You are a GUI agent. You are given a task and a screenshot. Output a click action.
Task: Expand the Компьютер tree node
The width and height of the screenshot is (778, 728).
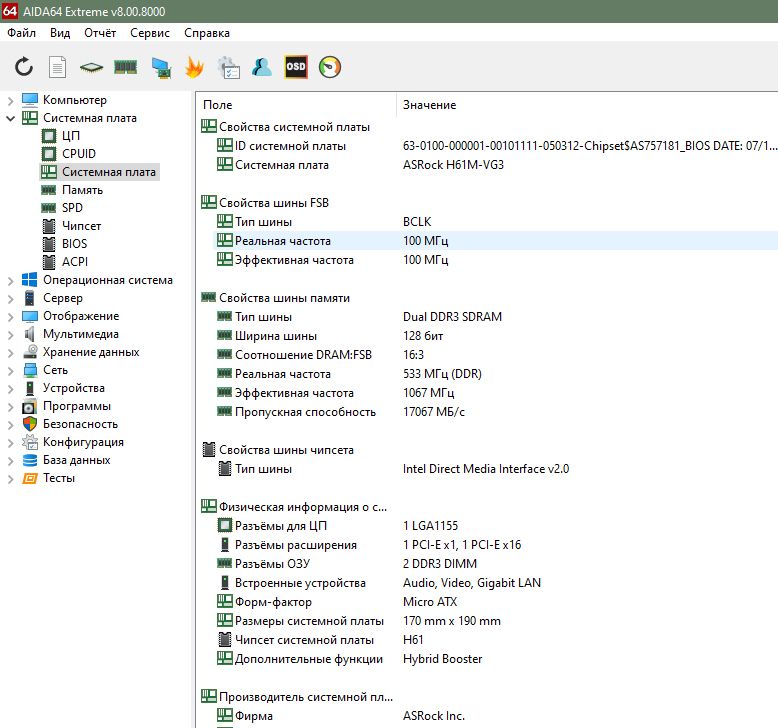pos(10,101)
